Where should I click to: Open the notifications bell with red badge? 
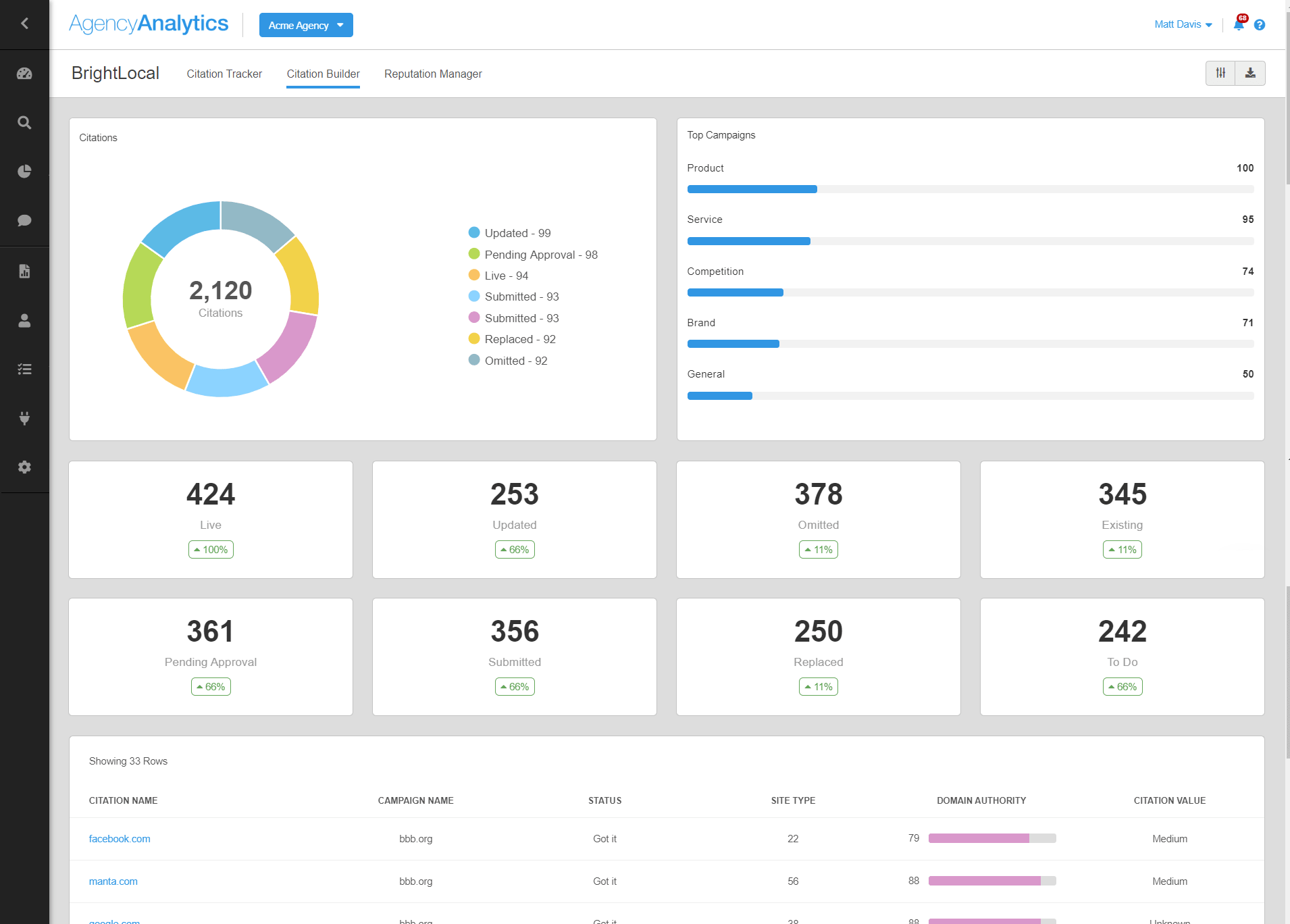tap(1238, 25)
